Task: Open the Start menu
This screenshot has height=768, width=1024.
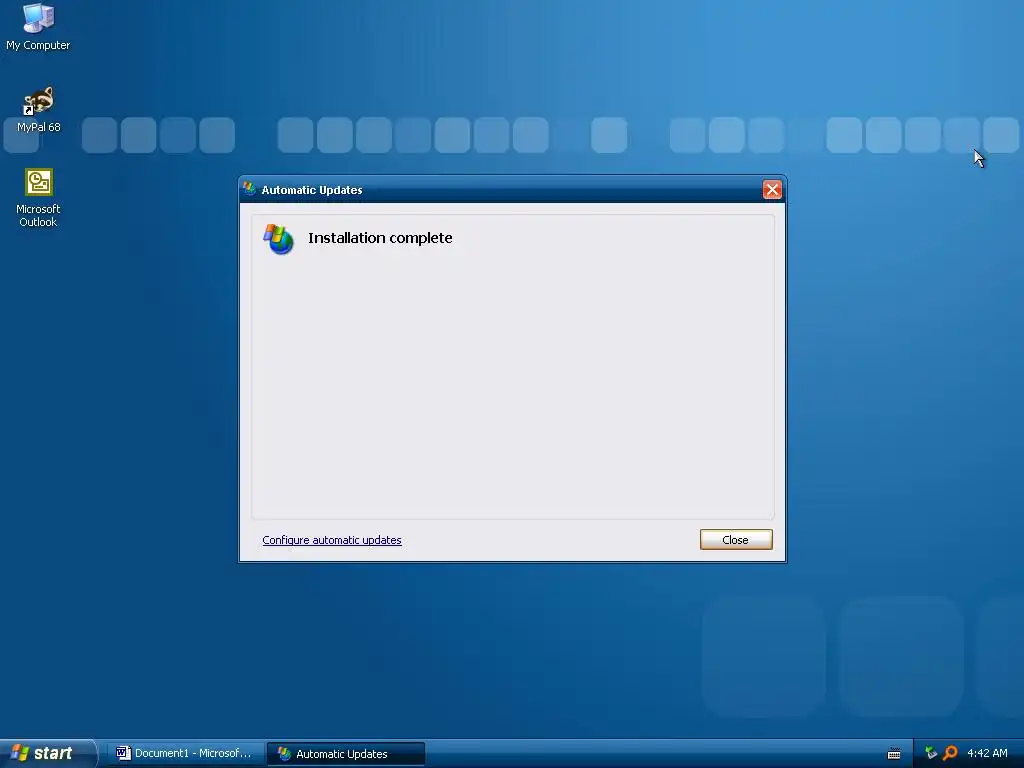Action: point(47,753)
